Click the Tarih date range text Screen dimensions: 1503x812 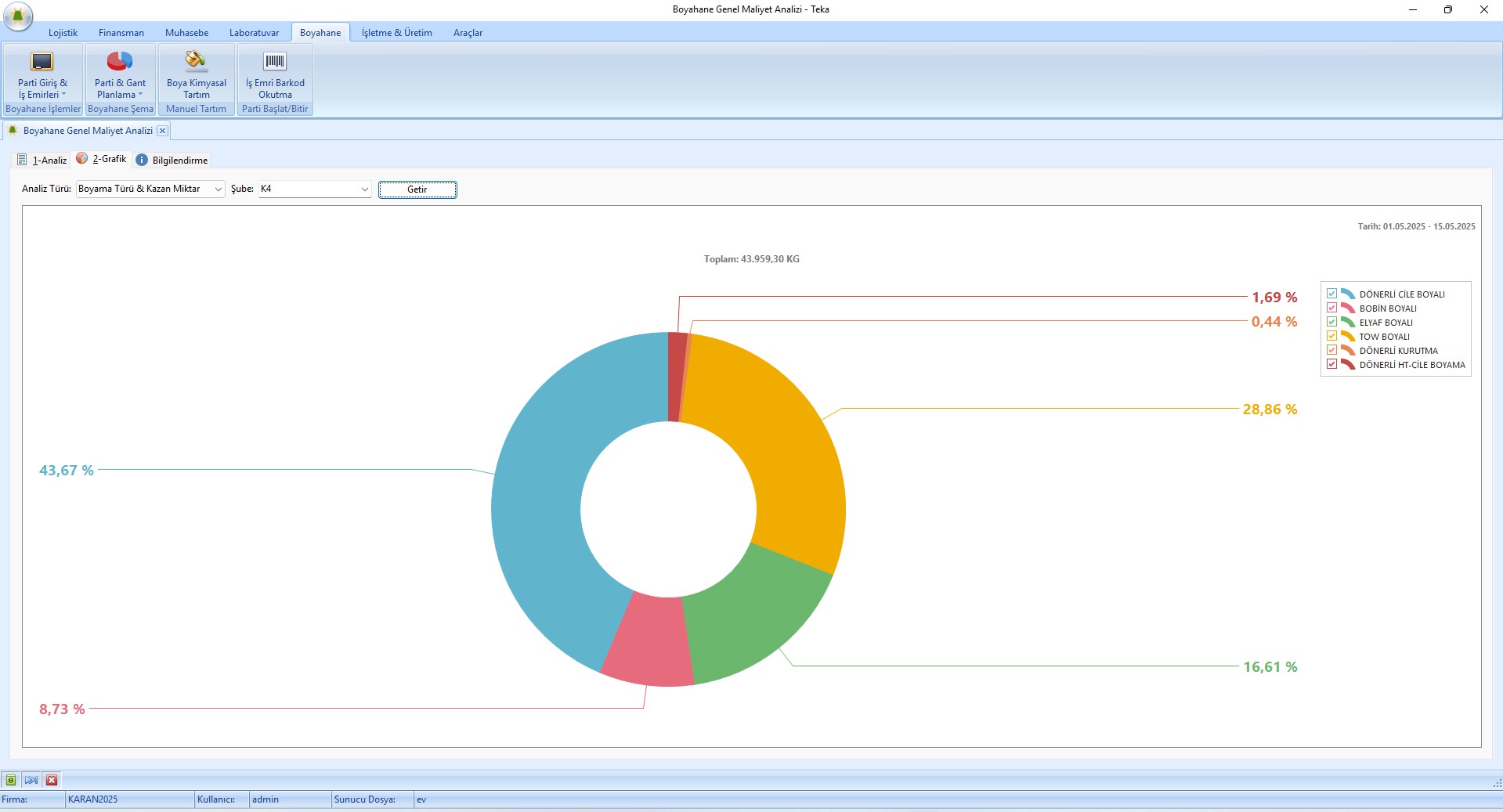pos(1416,226)
